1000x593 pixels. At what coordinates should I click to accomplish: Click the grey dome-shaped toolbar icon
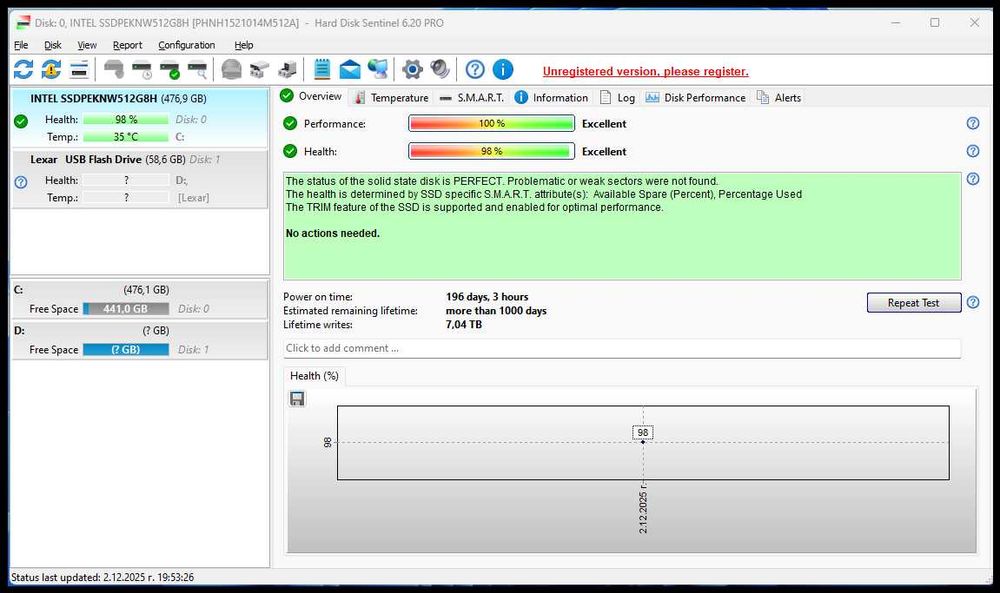click(x=232, y=70)
